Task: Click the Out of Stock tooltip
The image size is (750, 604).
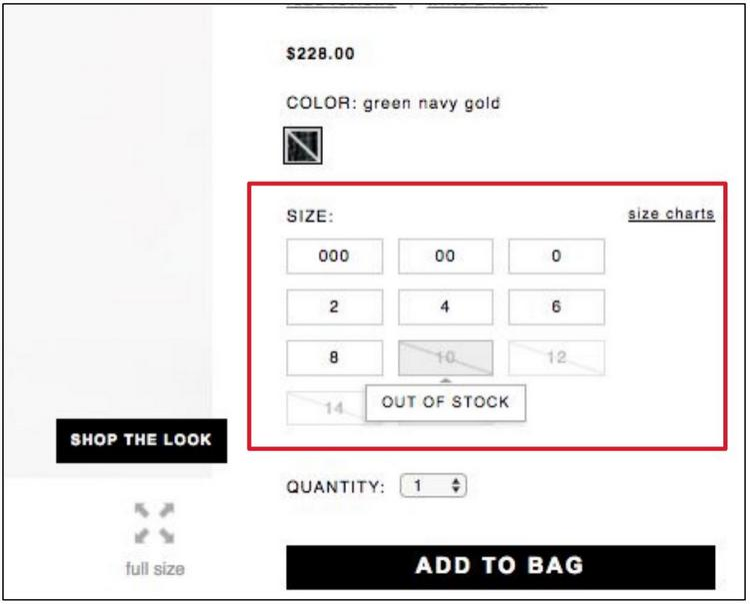Action: (x=445, y=402)
